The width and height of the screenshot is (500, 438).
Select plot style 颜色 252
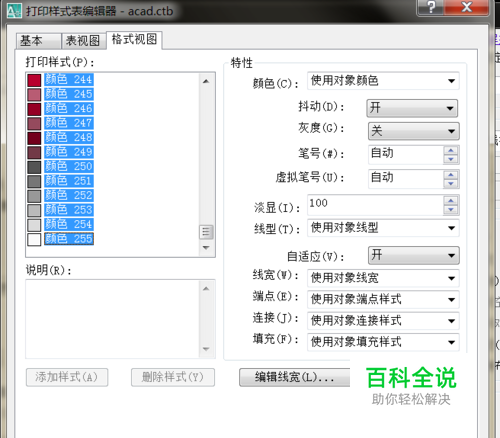[69, 195]
